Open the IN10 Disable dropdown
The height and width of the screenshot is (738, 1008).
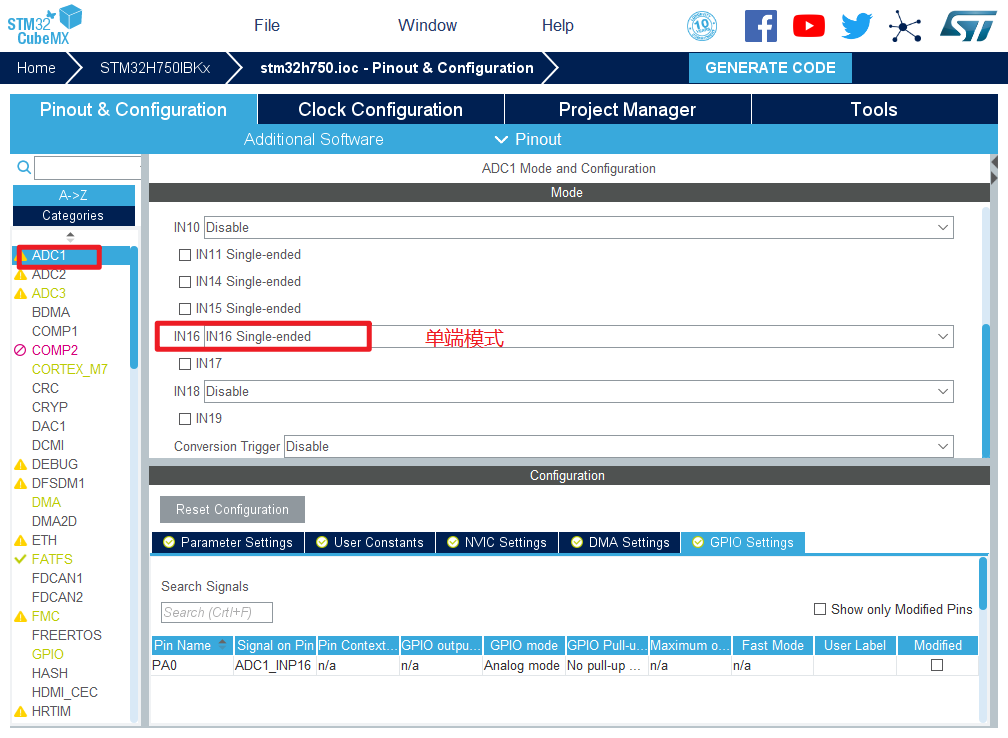click(578, 228)
